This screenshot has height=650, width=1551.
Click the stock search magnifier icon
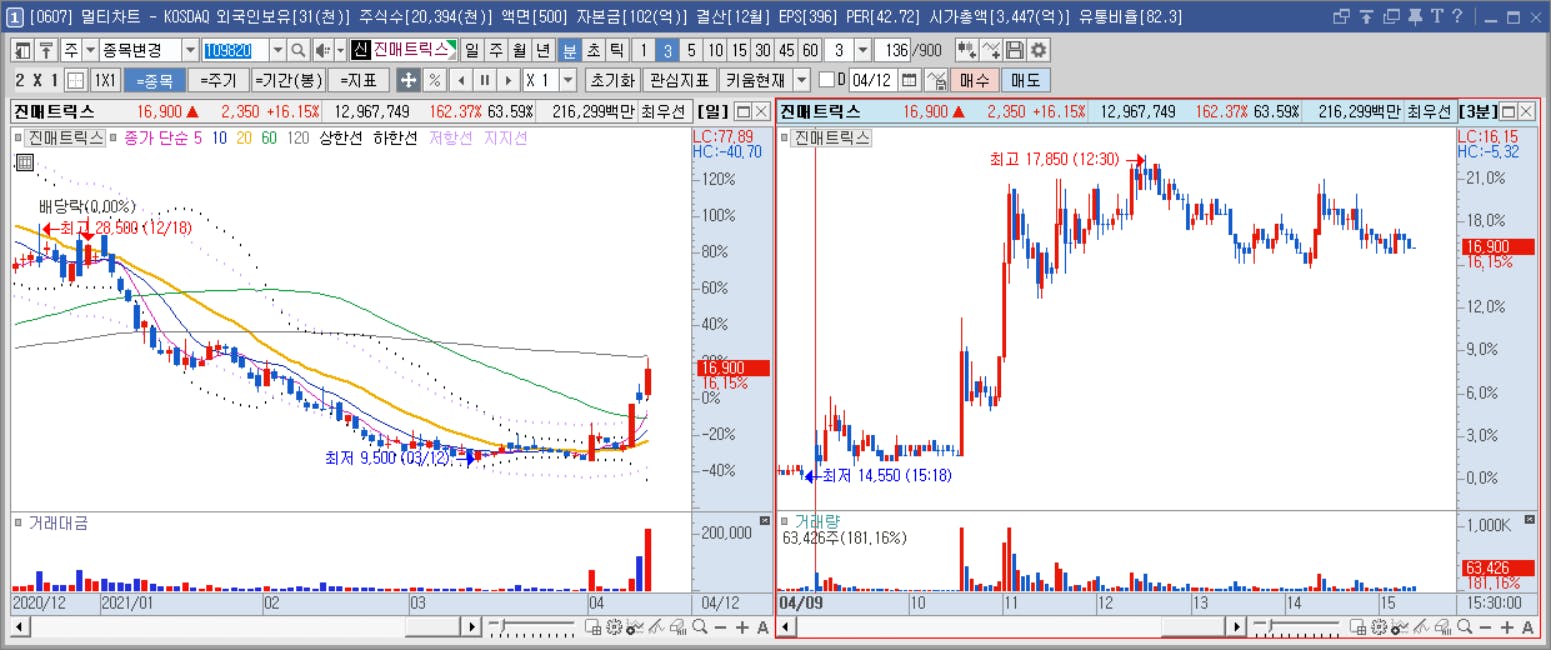click(x=298, y=50)
